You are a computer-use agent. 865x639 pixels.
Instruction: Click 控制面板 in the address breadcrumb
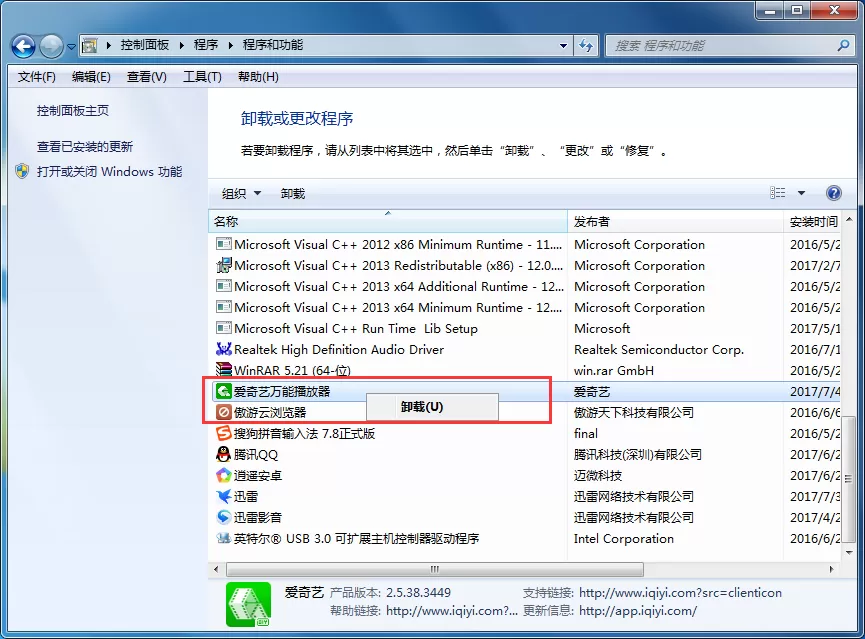[145, 45]
